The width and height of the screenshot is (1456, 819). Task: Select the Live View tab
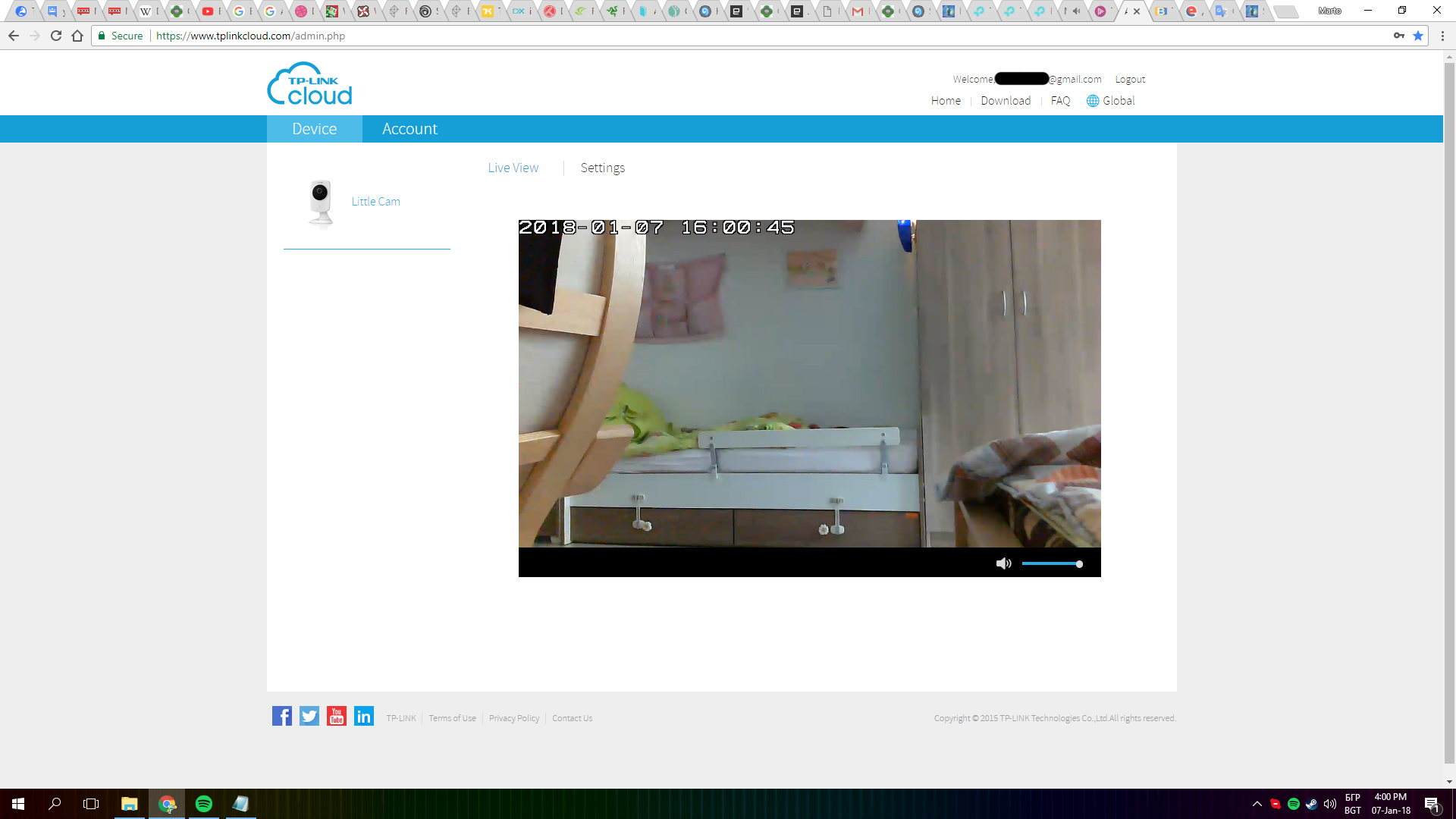click(513, 168)
